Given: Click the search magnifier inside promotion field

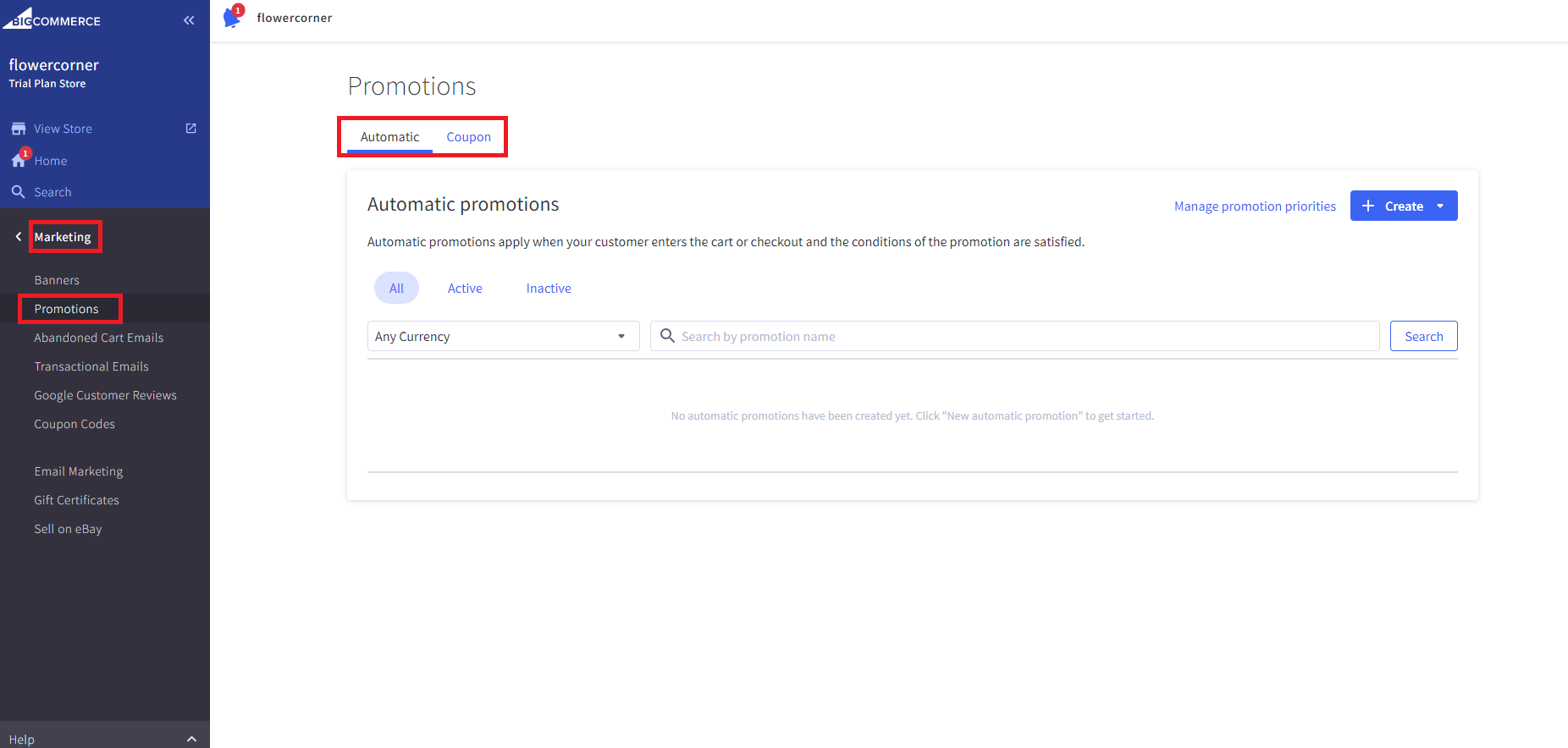Looking at the screenshot, I should click(667, 336).
